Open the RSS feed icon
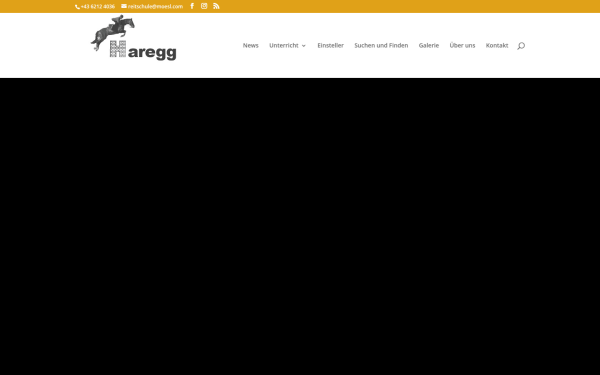600x375 pixels. tap(216, 6)
